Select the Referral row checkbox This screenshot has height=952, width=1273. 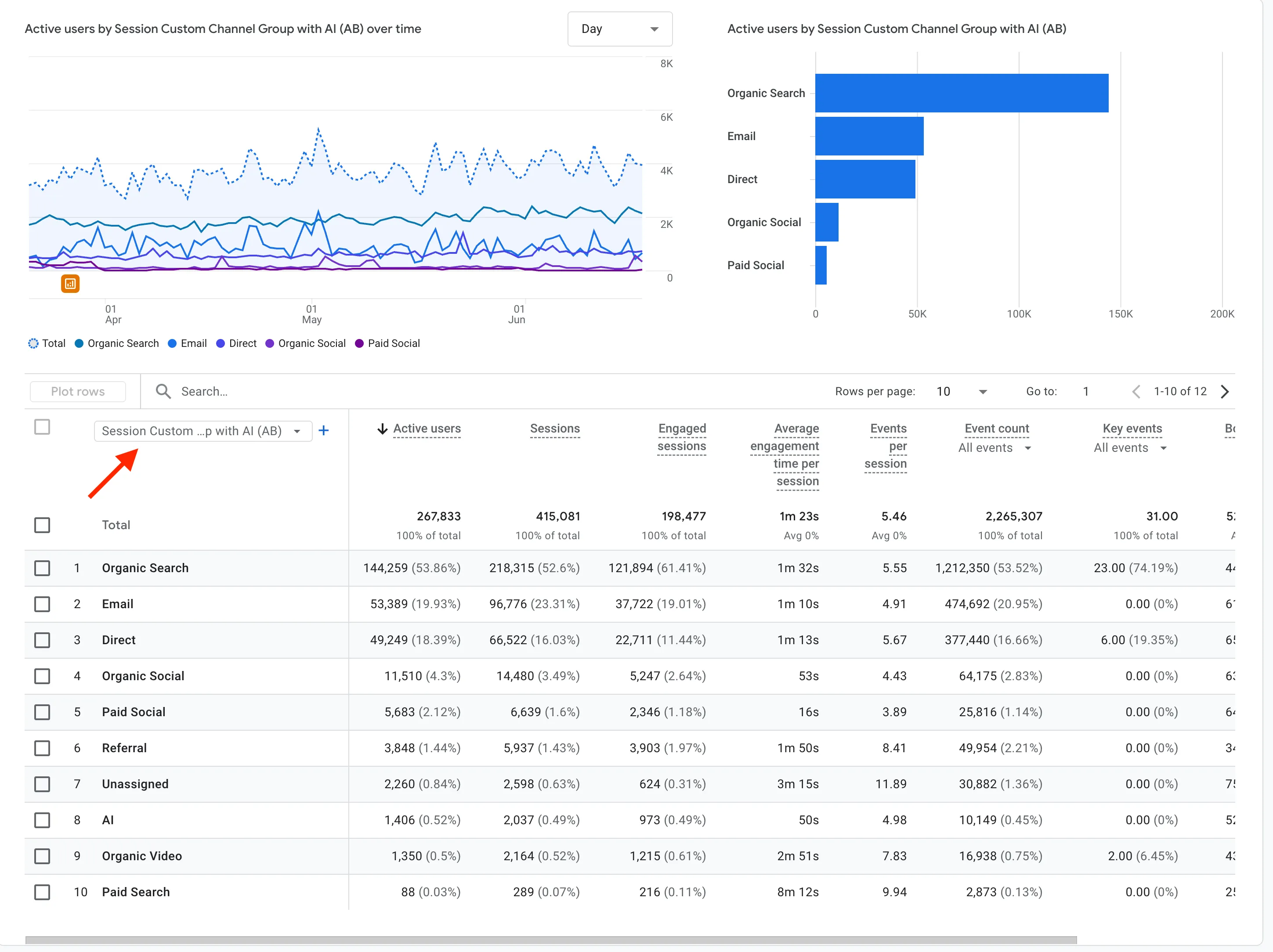42,748
